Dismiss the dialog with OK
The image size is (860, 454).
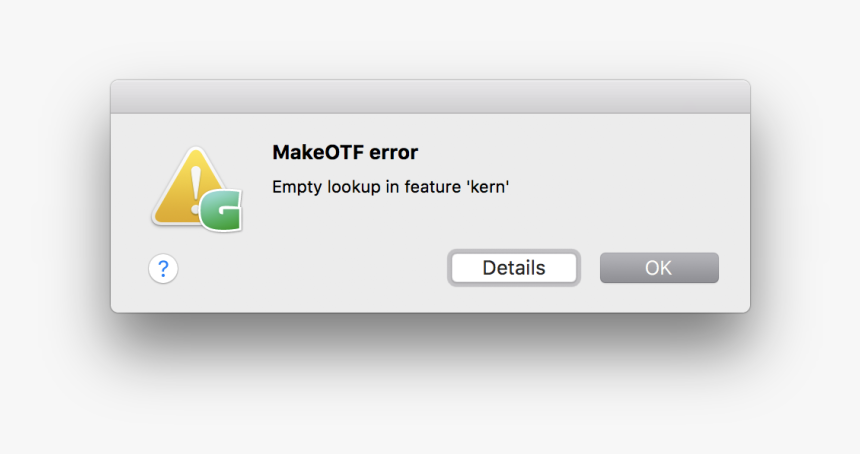point(659,268)
